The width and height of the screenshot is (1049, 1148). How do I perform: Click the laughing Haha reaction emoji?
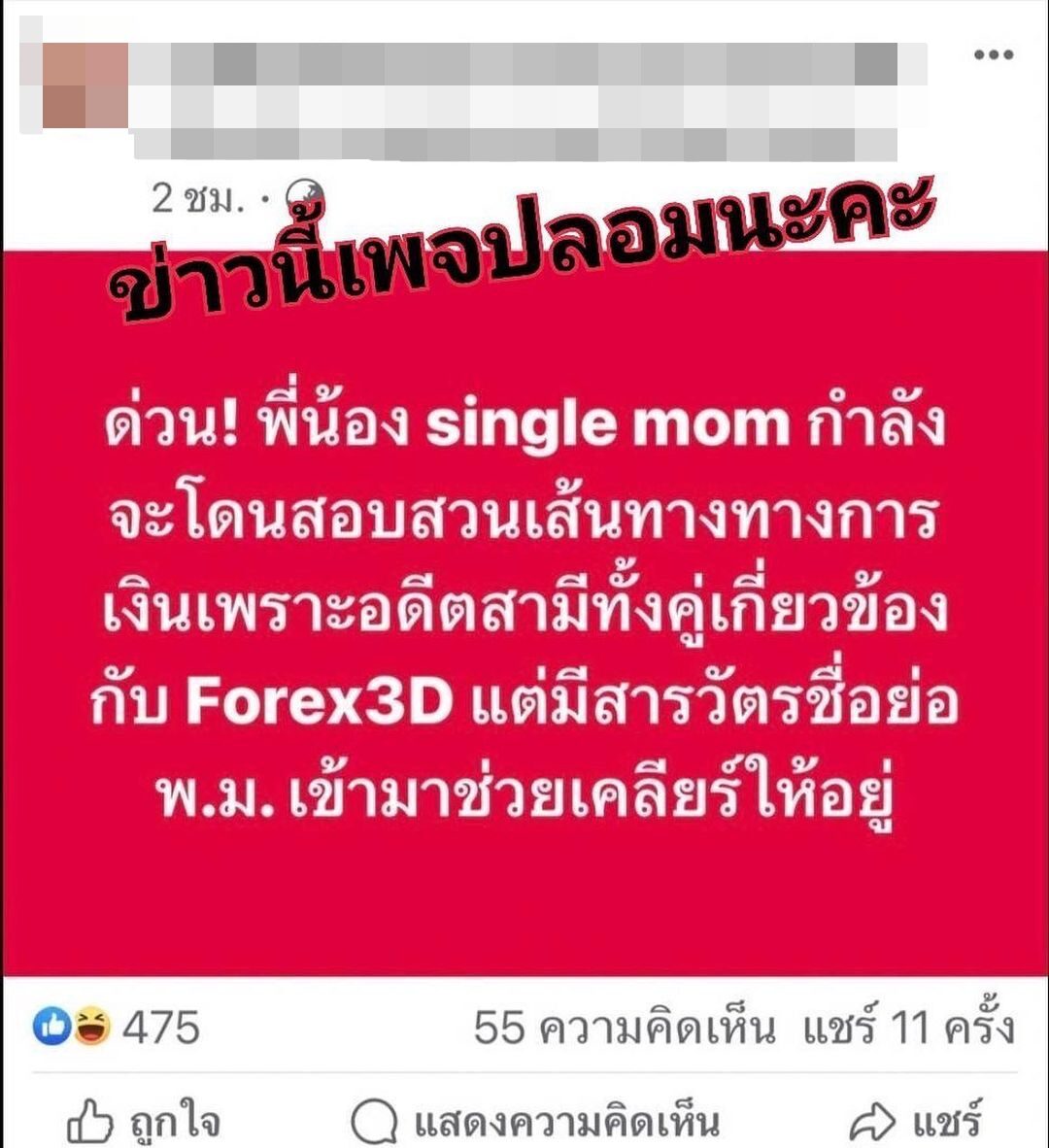pos(90,1027)
